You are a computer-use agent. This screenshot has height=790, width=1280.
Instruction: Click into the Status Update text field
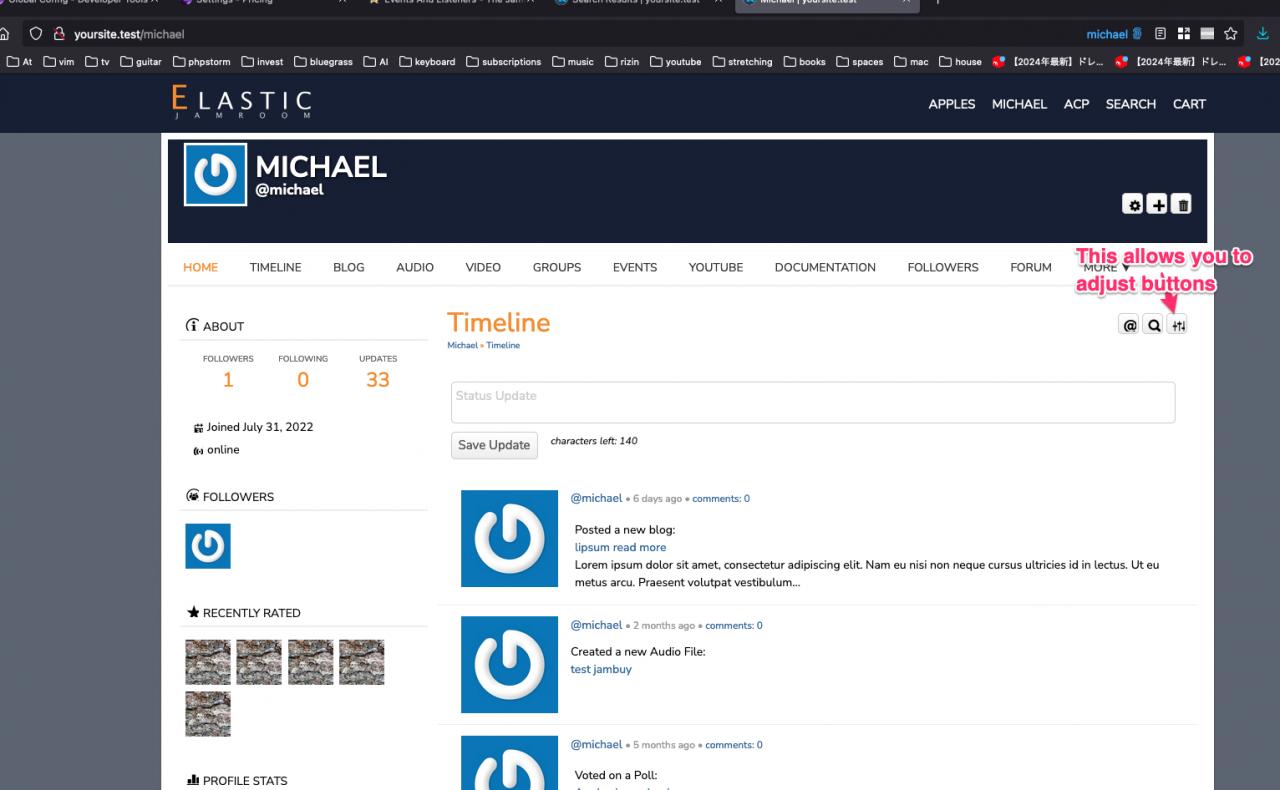click(x=812, y=402)
